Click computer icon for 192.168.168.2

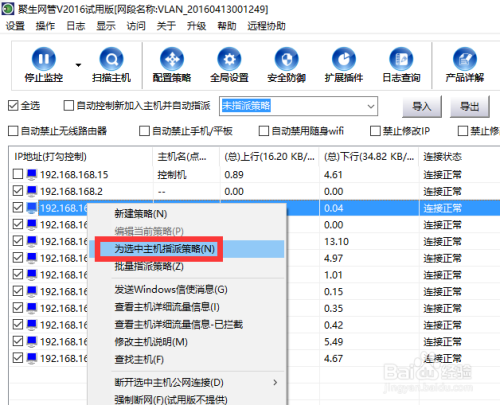[x=32, y=191]
